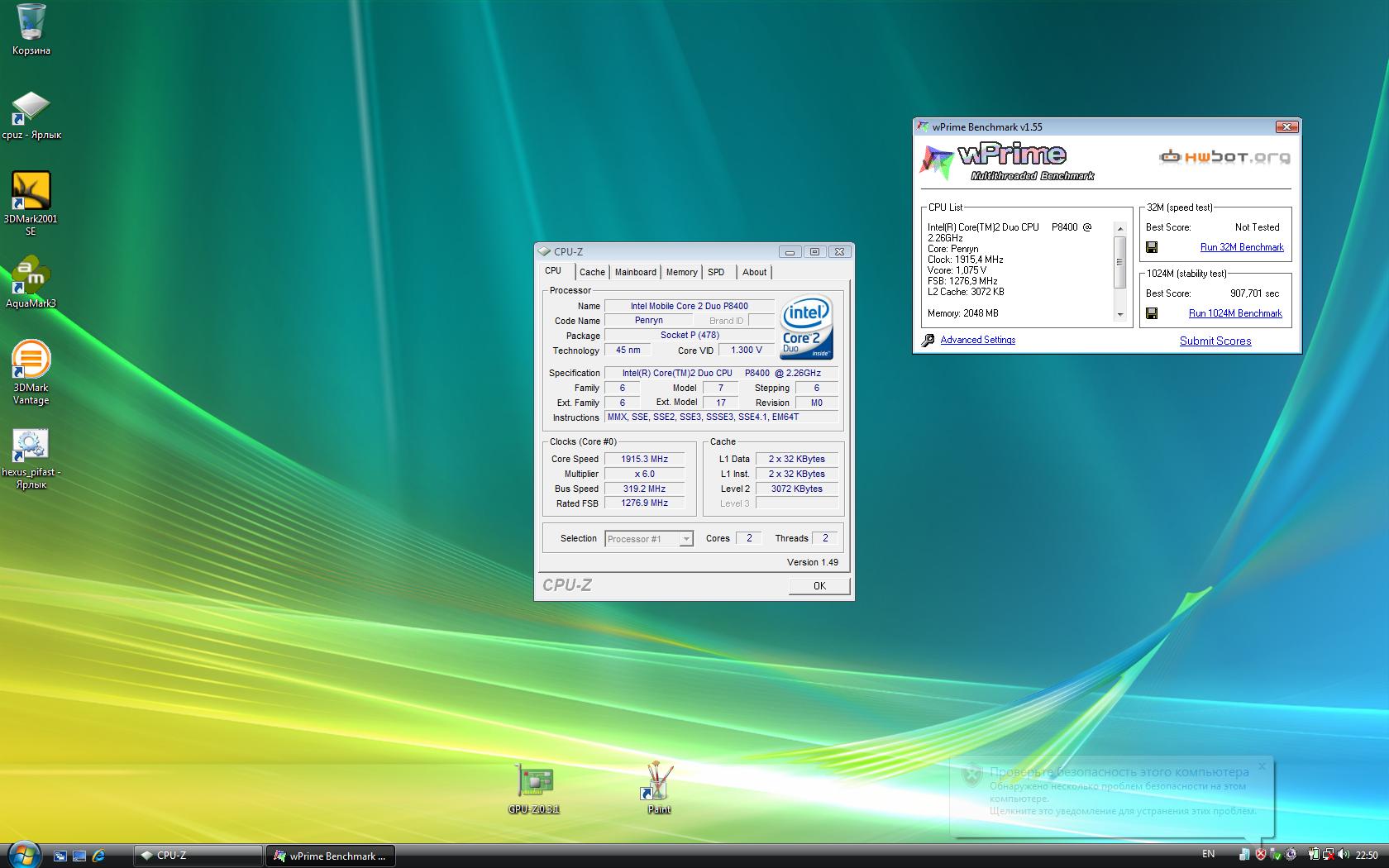Click the CPU List scrollbar thumb
Viewport: 1389px width, 868px height.
tap(1120, 262)
